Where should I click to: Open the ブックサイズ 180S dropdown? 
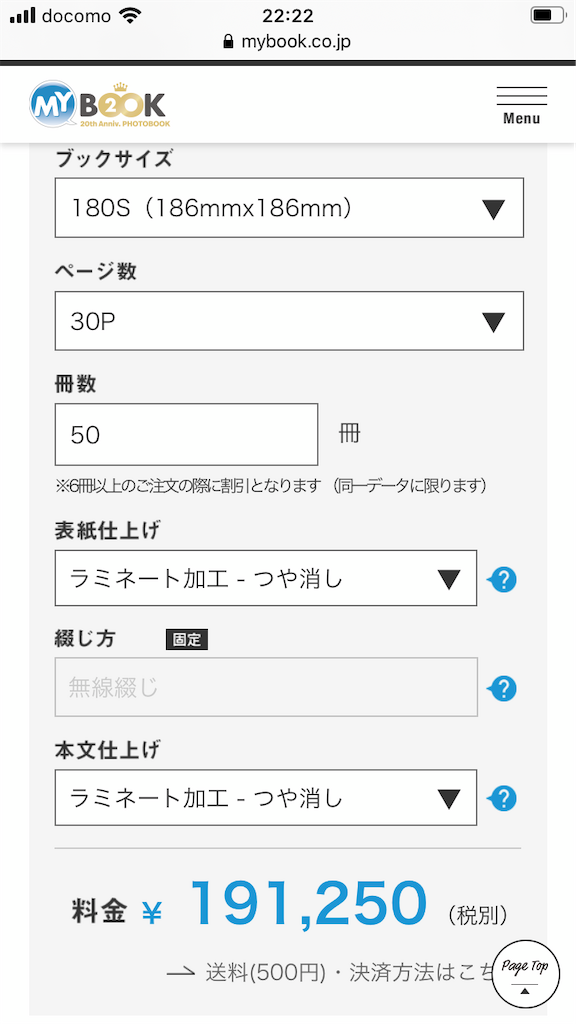[x=289, y=208]
